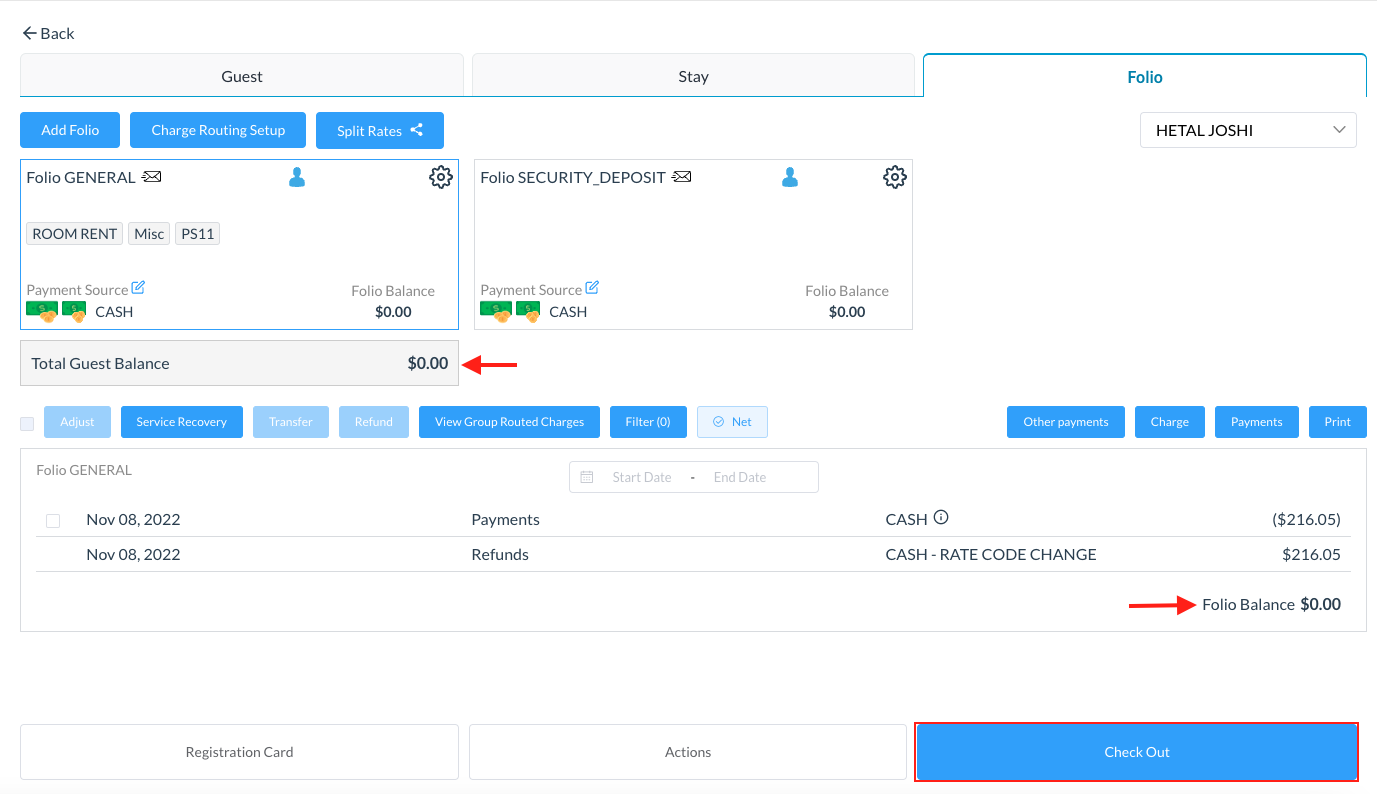Click the Start Date field

pyautogui.click(x=641, y=477)
